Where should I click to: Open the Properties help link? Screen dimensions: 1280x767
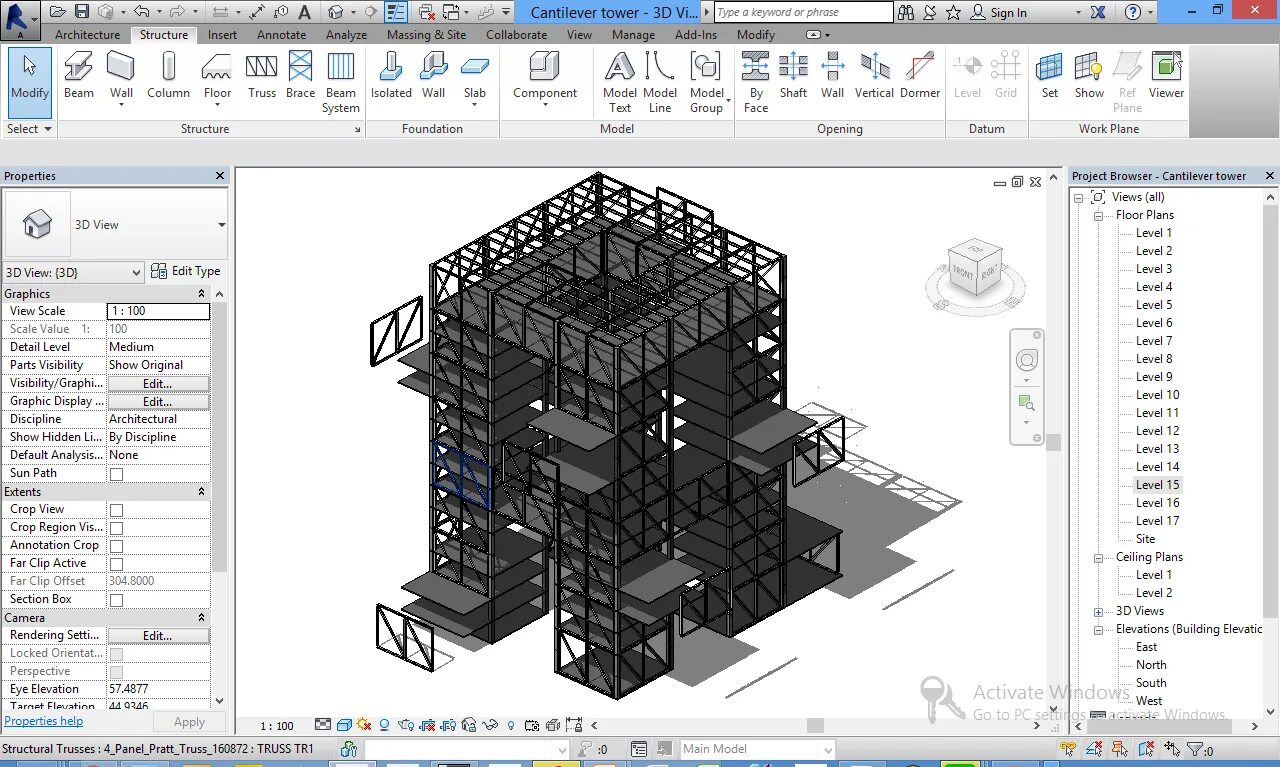43,720
